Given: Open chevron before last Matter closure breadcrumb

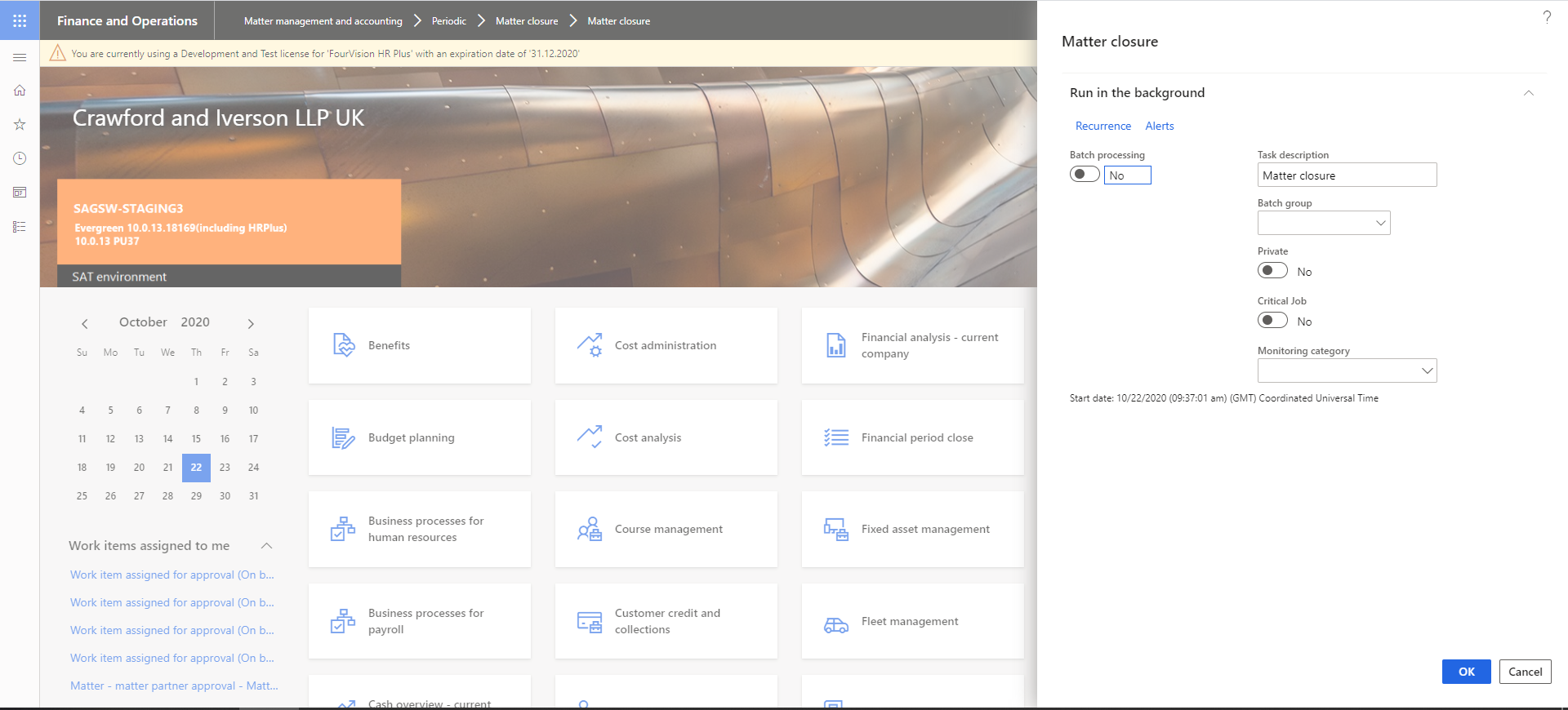Looking at the screenshot, I should (573, 20).
